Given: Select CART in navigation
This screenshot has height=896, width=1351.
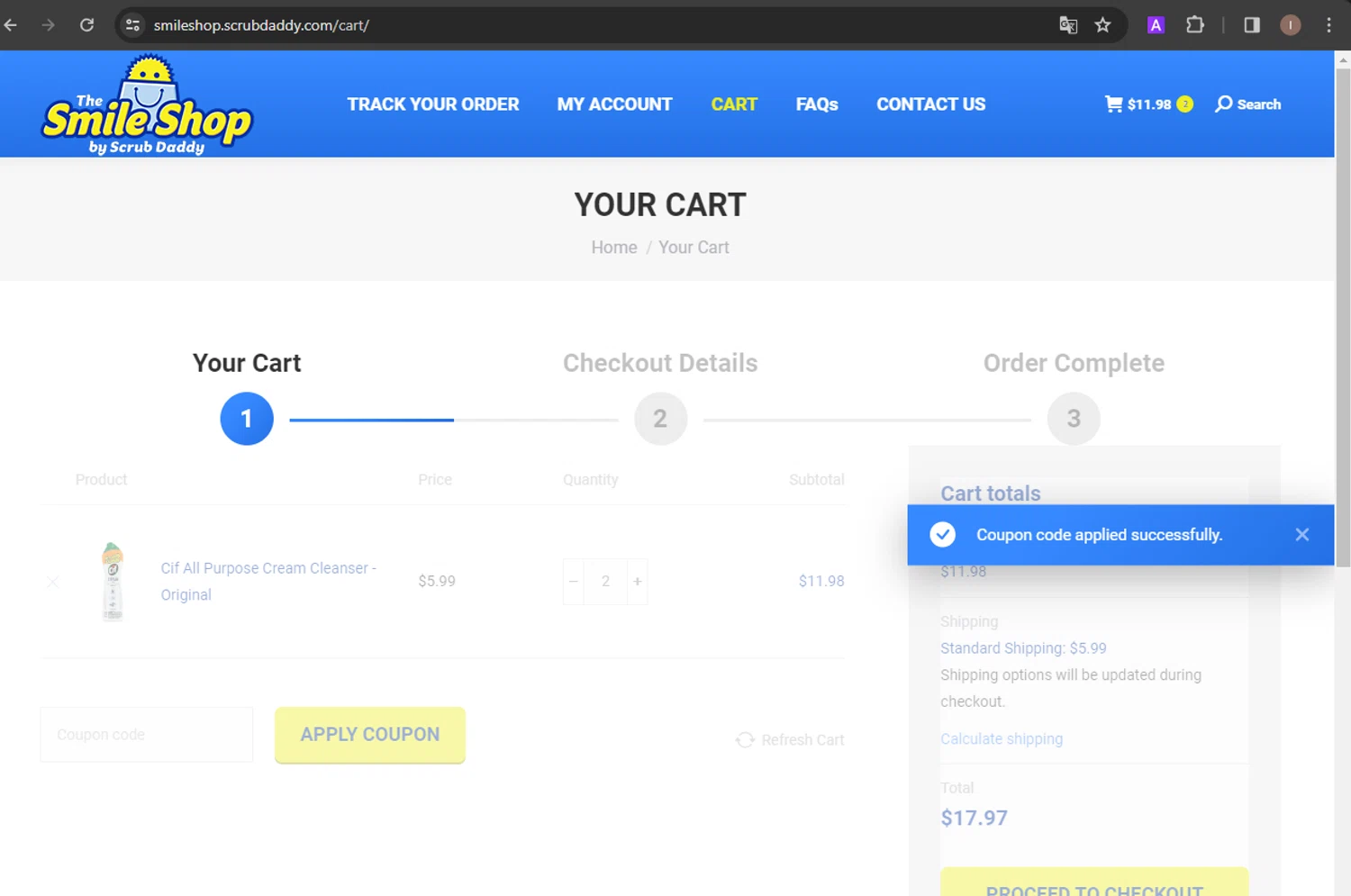Looking at the screenshot, I should click(734, 104).
